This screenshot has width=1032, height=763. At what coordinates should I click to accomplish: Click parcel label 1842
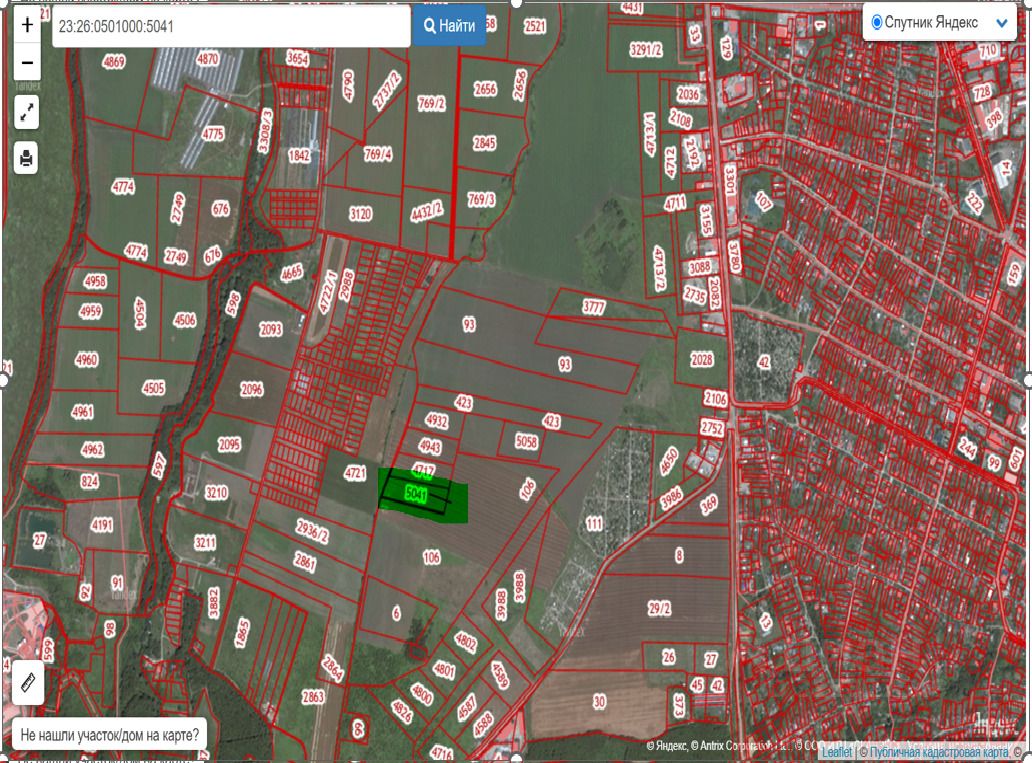tap(299, 155)
